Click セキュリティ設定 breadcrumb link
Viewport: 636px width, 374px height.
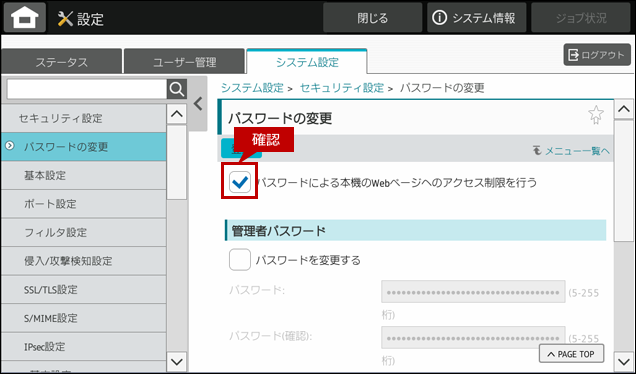tap(342, 88)
